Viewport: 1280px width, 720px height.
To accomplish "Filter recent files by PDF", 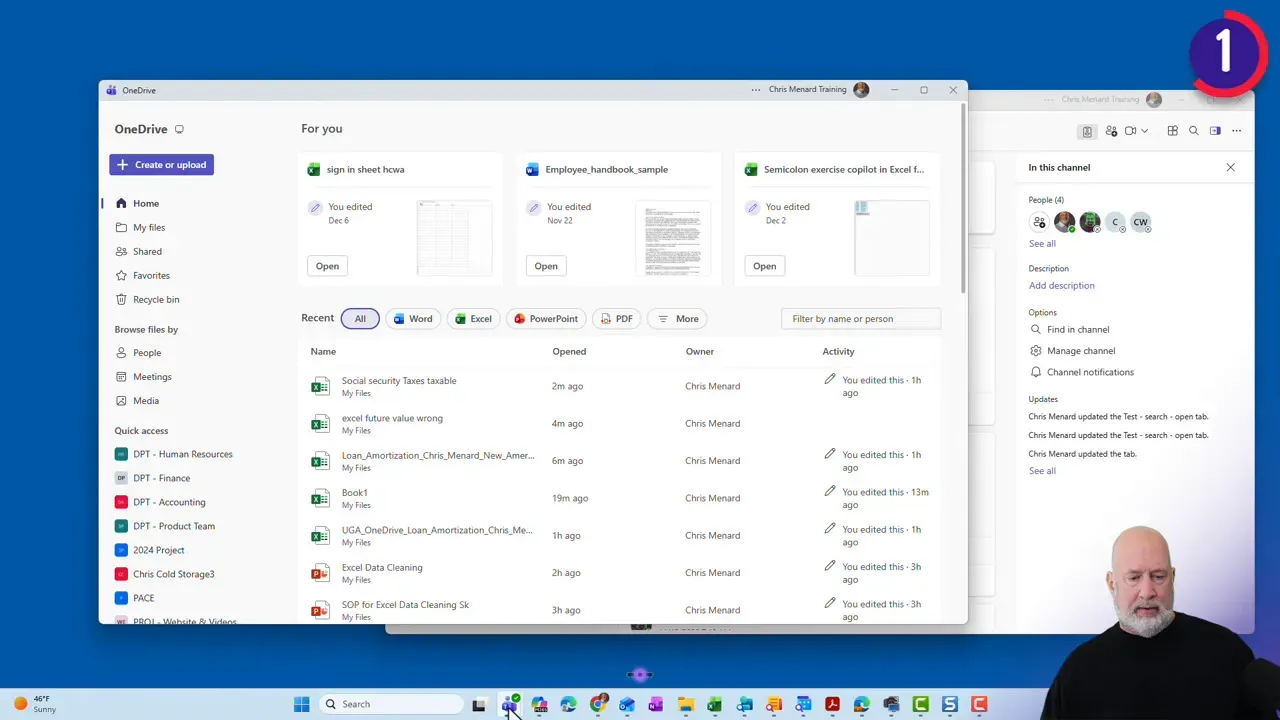I will point(616,318).
